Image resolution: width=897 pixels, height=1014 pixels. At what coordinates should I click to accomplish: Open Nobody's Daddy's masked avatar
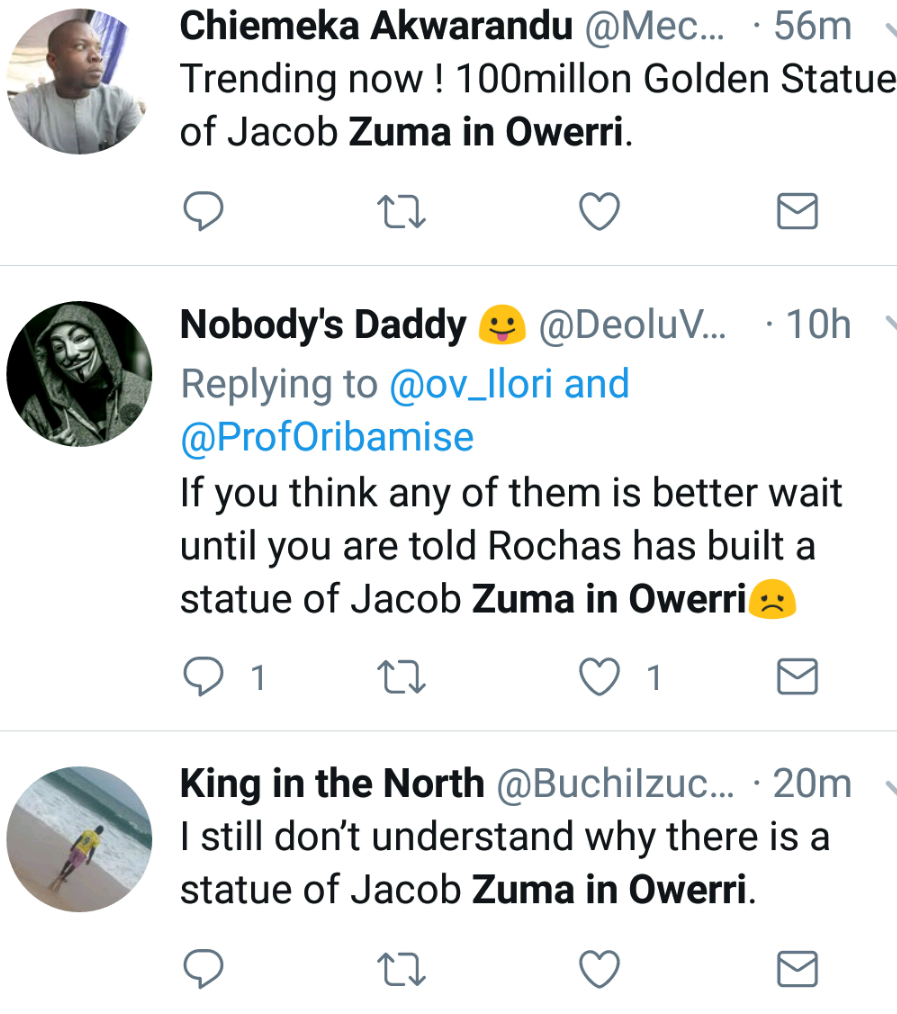79,374
